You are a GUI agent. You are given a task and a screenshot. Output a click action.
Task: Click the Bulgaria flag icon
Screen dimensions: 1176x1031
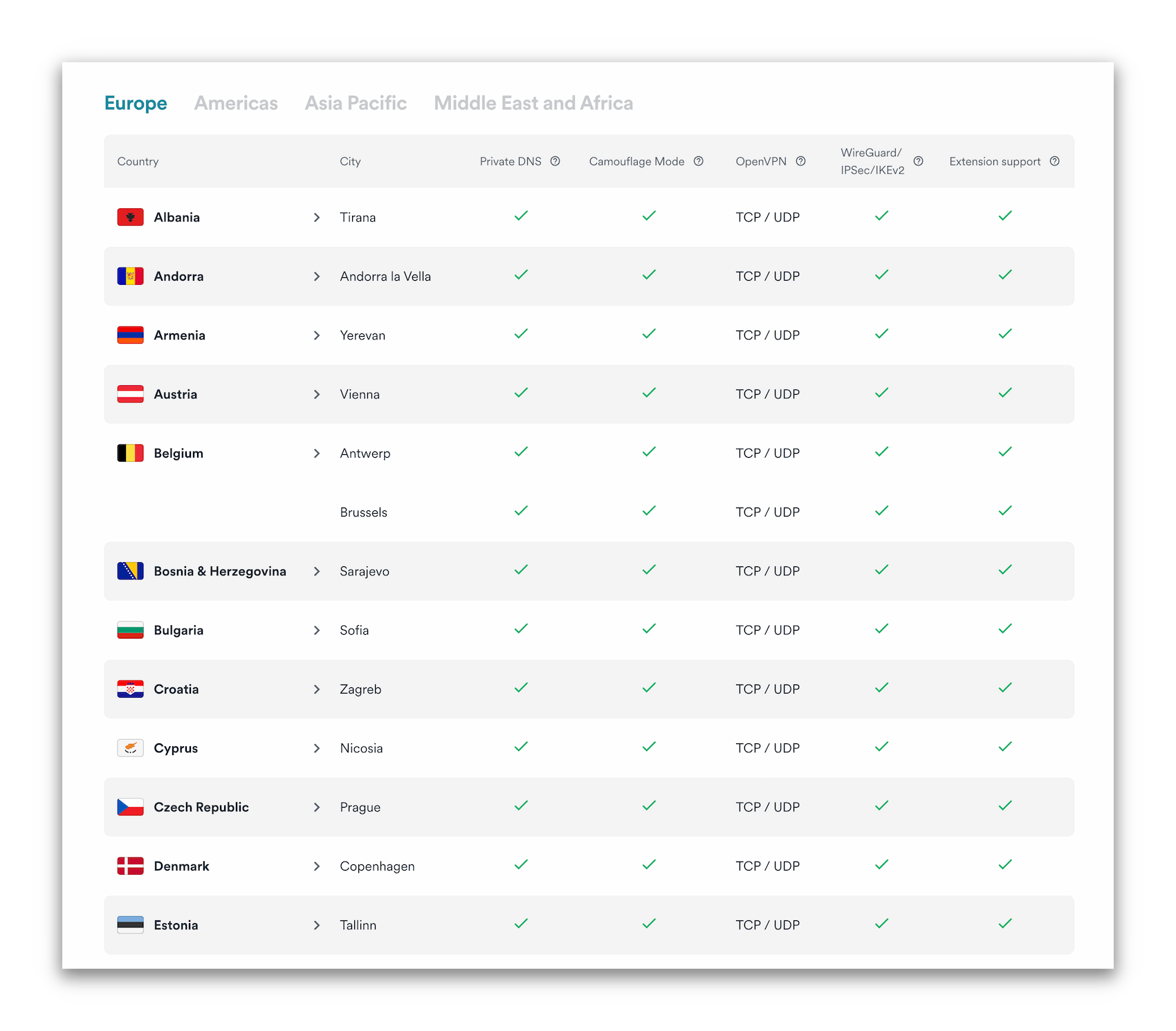click(130, 630)
